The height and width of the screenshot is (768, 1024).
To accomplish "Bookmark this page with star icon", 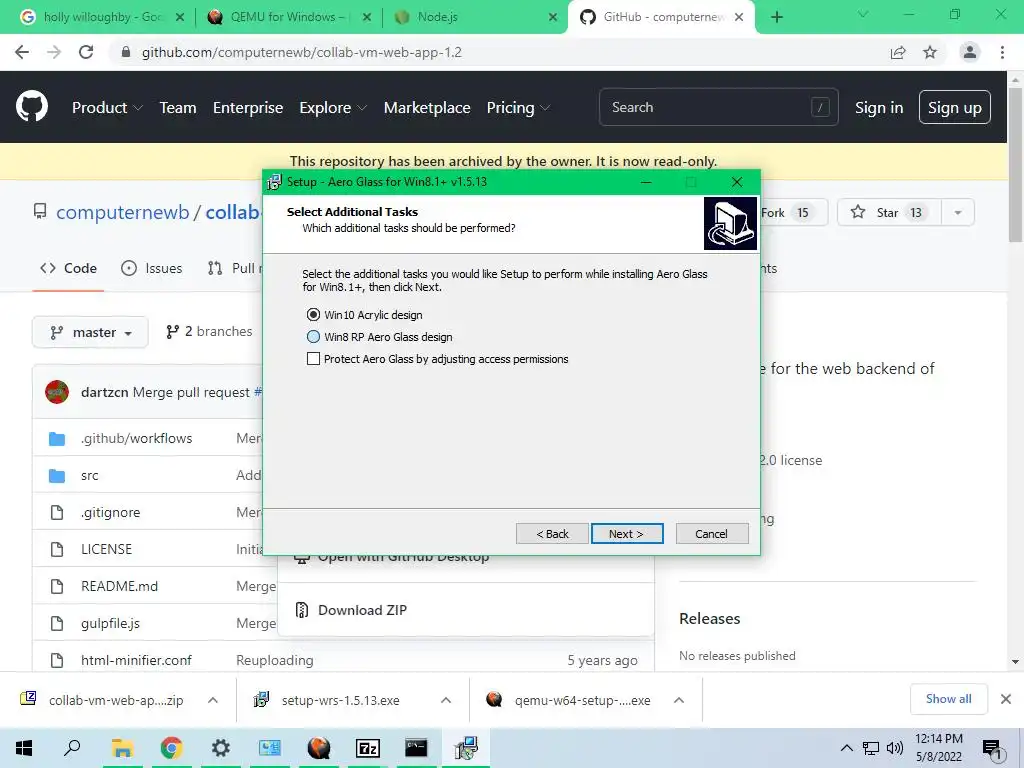I will (x=930, y=52).
